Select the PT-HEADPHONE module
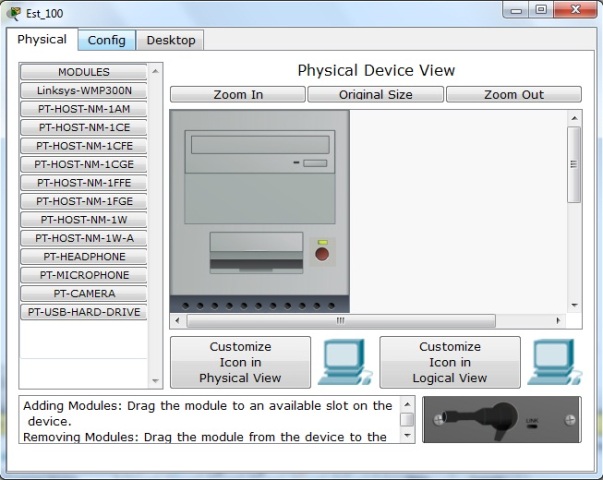This screenshot has height=480, width=603. click(84, 257)
